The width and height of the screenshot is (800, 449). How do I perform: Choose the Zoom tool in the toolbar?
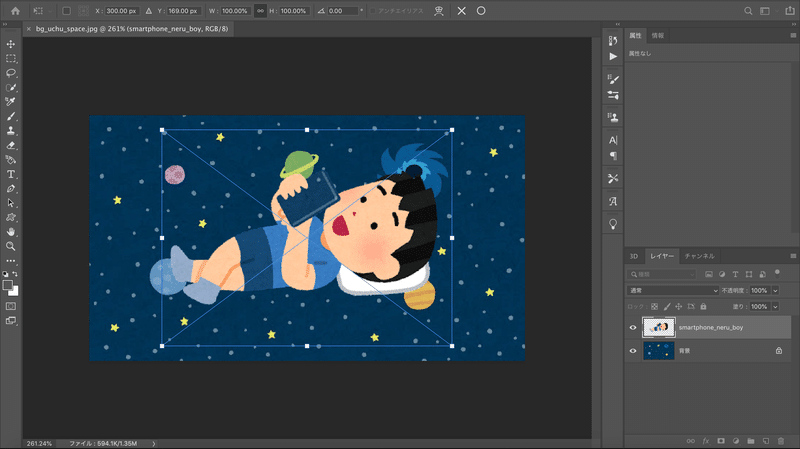11,245
